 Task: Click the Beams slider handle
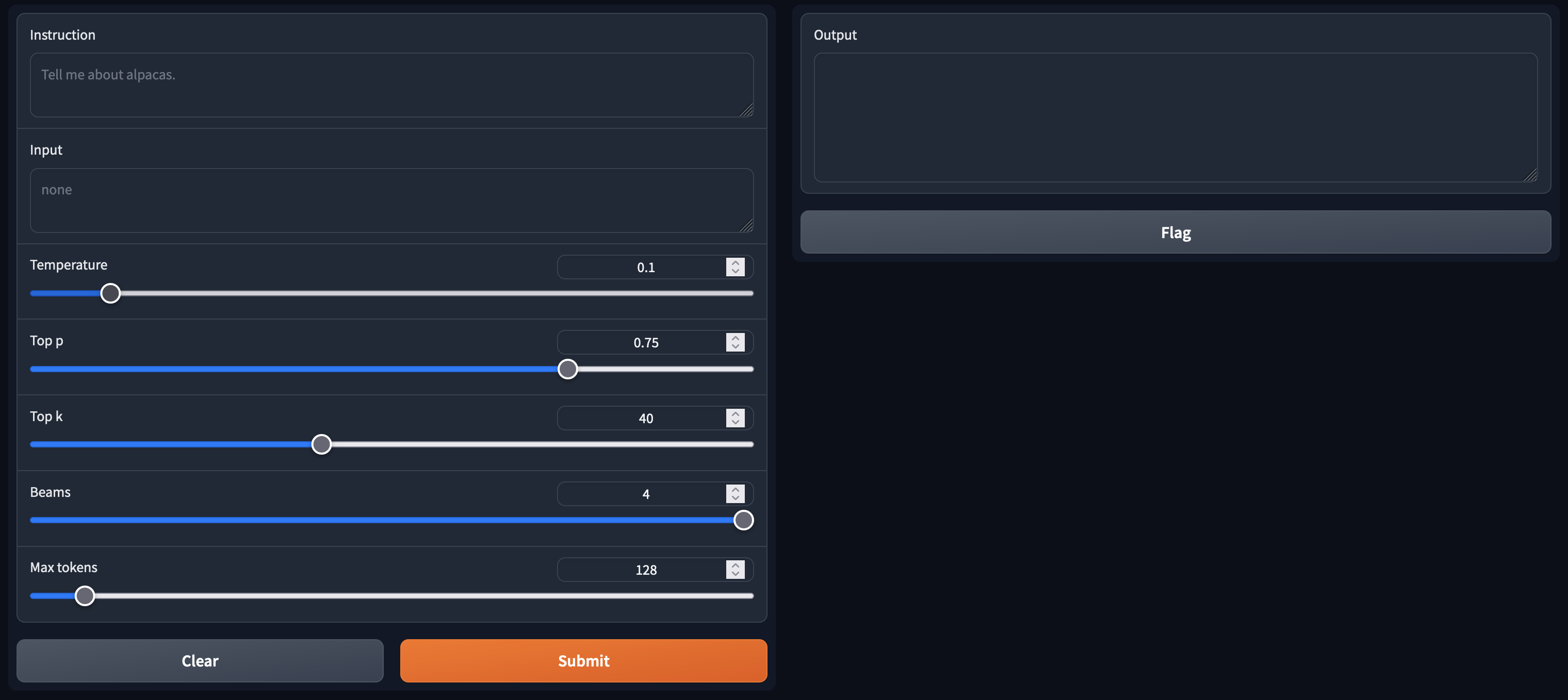[x=743, y=520]
